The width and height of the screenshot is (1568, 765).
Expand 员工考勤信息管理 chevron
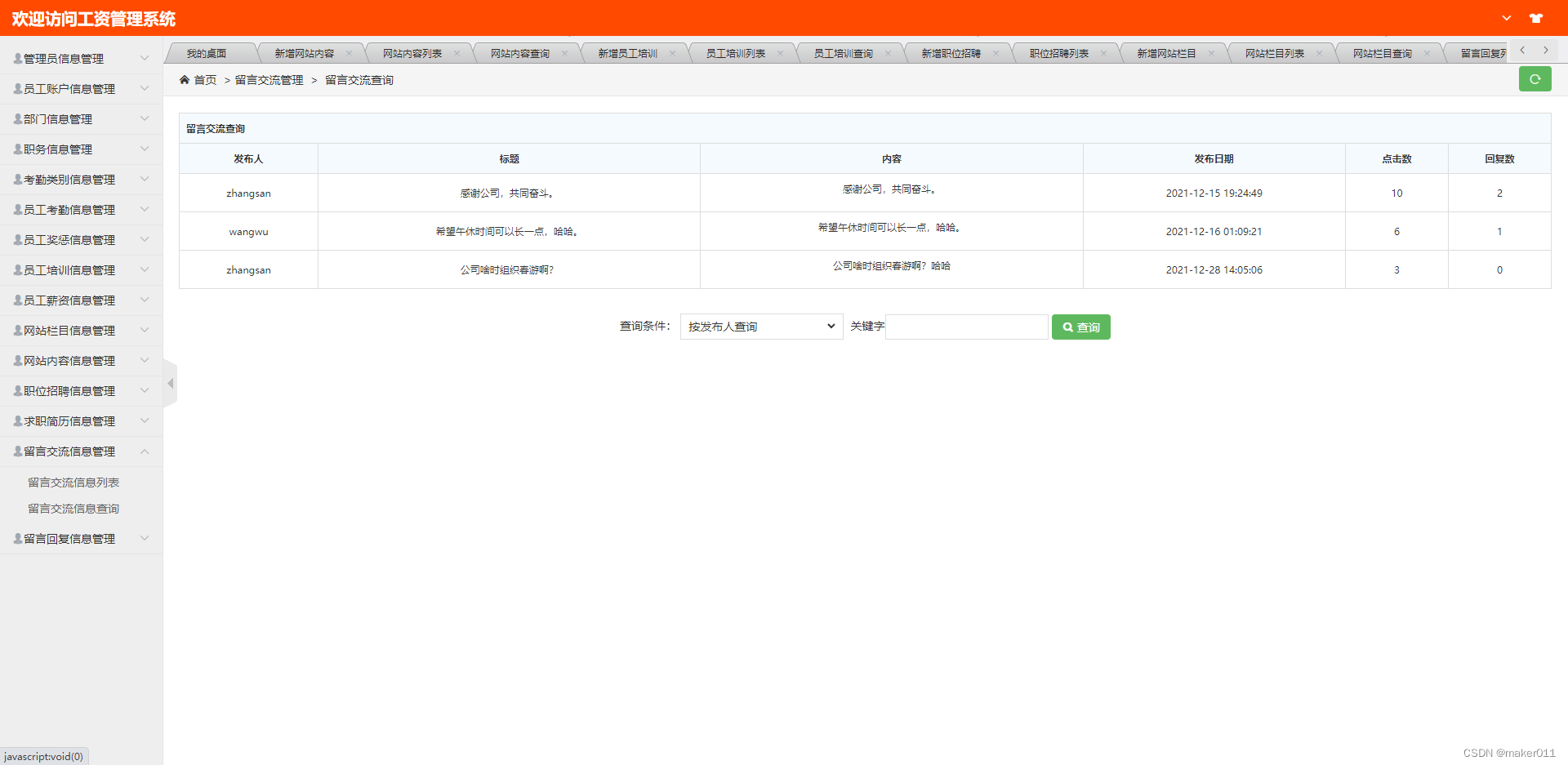tap(145, 209)
